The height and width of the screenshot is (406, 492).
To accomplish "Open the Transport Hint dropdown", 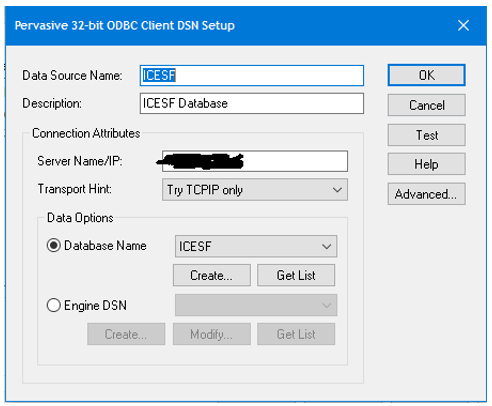I will pyautogui.click(x=255, y=190).
